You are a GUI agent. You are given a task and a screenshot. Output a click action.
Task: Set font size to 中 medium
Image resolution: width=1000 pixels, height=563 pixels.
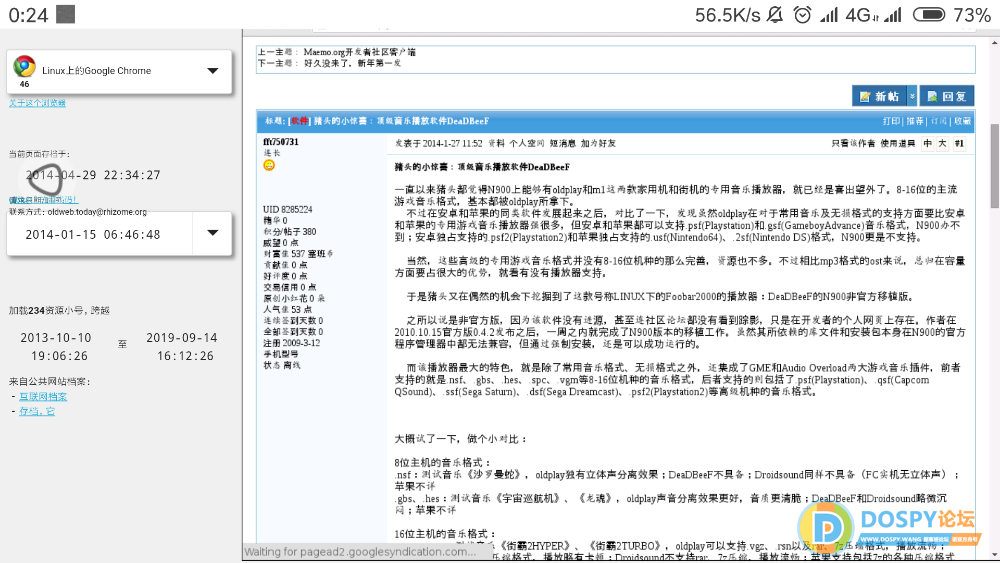click(x=927, y=143)
